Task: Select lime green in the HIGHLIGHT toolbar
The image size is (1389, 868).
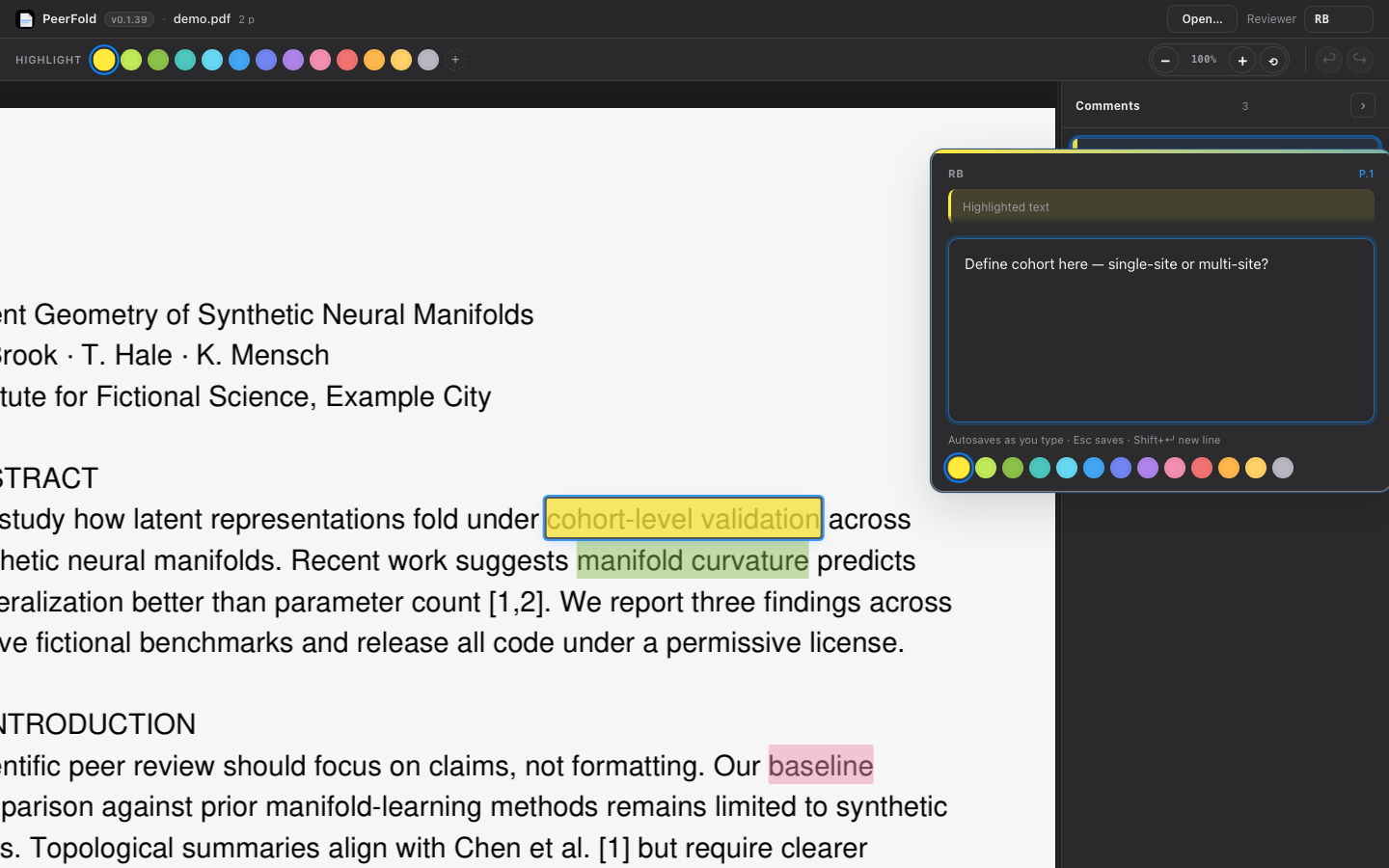Action: click(x=131, y=60)
